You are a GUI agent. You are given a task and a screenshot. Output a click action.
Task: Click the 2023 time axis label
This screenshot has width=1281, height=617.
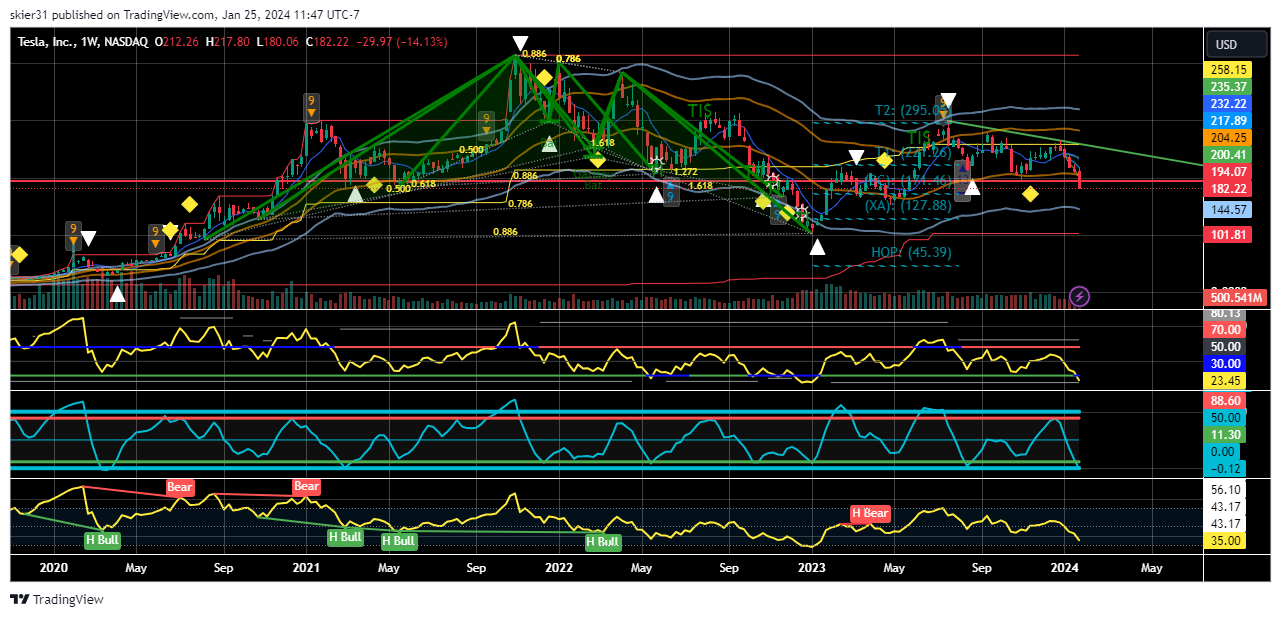click(x=812, y=568)
